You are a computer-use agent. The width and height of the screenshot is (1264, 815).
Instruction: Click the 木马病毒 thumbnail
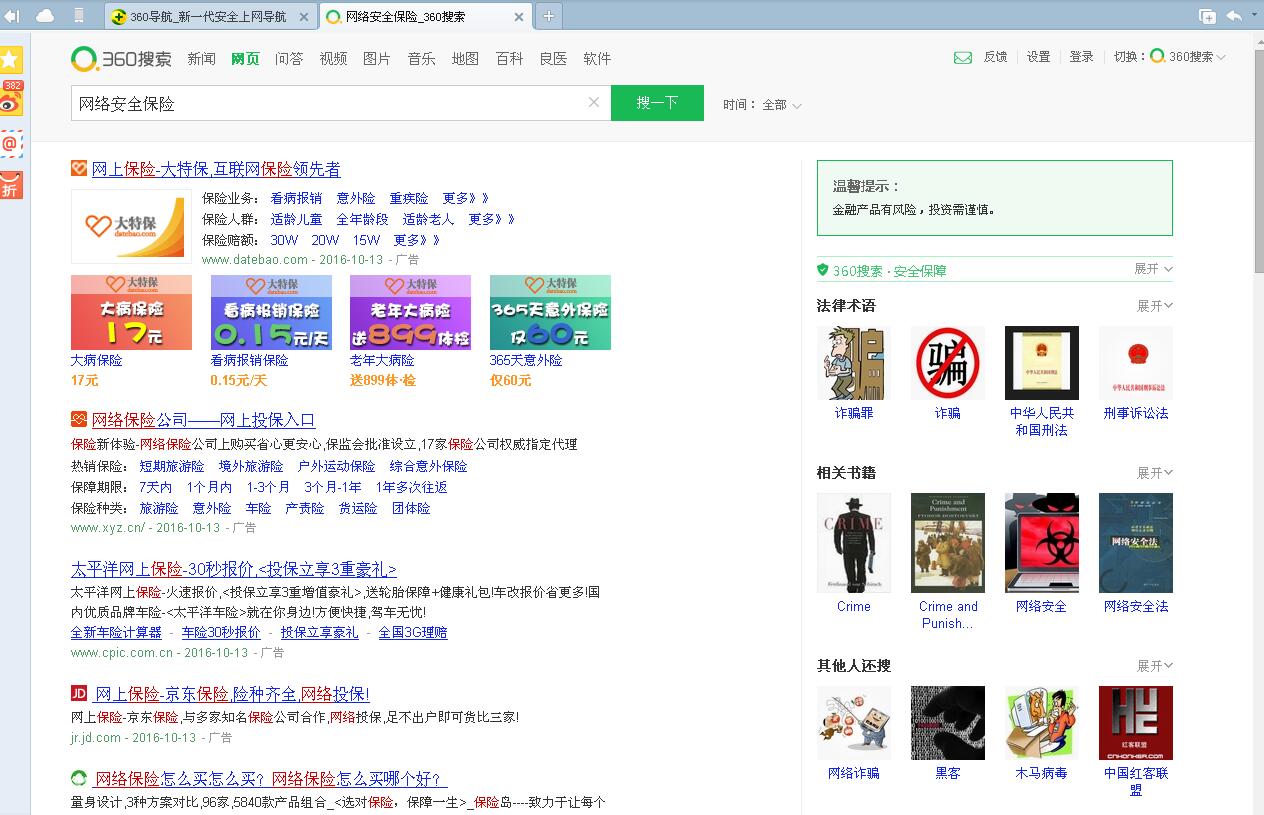tap(1042, 723)
